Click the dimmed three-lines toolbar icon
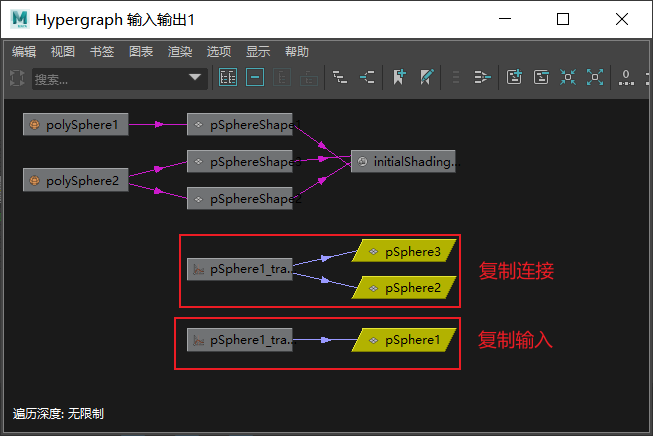The height and width of the screenshot is (436, 653). pos(456,77)
